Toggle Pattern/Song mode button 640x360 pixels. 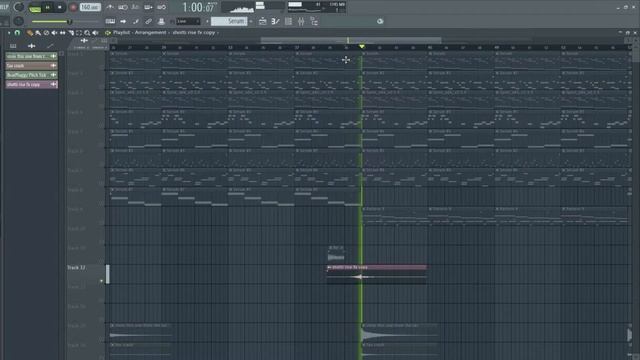(35, 8)
